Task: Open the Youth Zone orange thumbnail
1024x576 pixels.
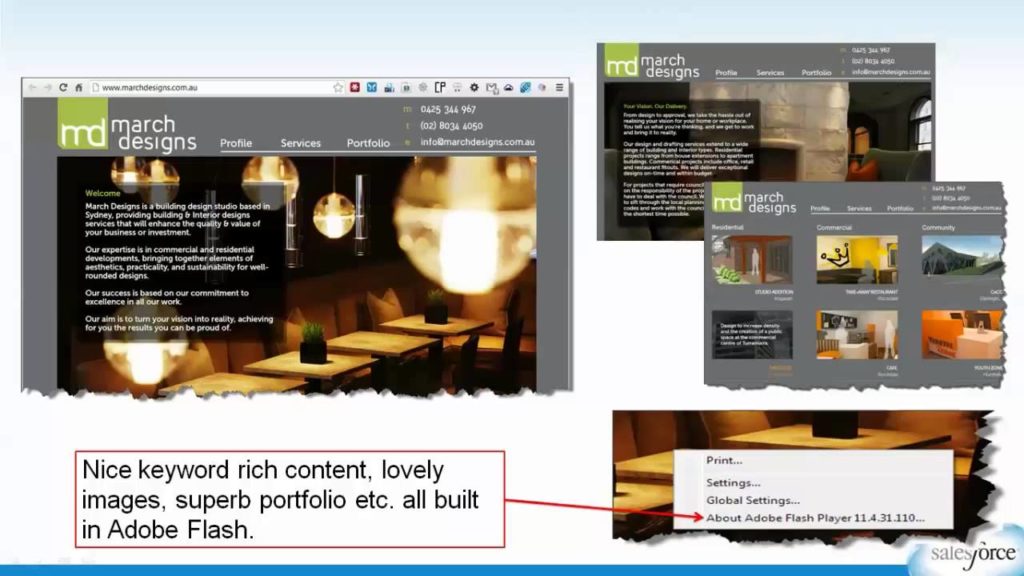Action: [962, 335]
